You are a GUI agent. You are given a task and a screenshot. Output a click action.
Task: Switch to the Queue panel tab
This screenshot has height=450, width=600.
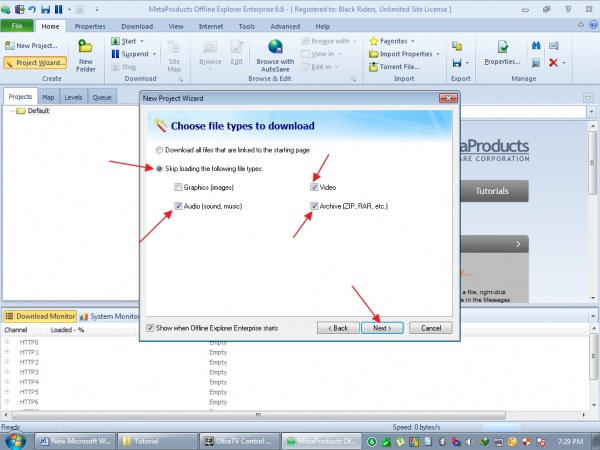click(x=102, y=97)
